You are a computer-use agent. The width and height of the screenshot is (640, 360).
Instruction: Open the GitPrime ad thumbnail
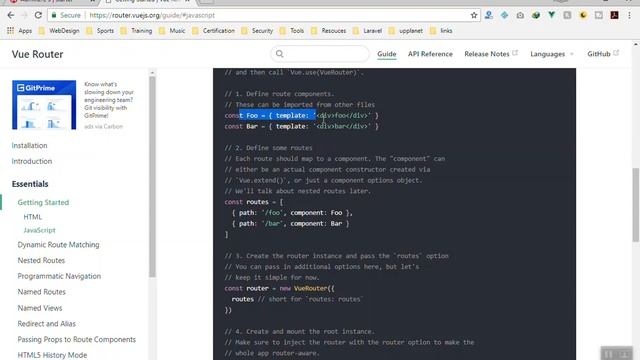coord(44,104)
